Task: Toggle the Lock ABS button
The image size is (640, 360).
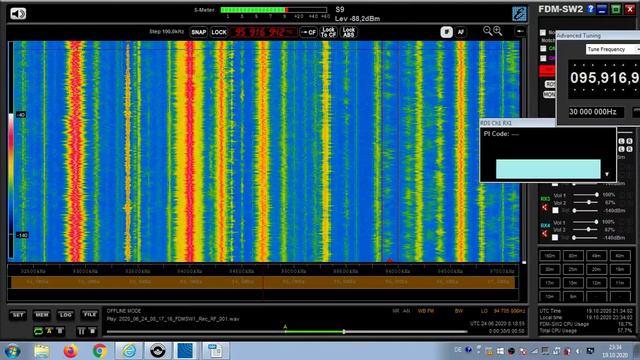Action: click(349, 32)
